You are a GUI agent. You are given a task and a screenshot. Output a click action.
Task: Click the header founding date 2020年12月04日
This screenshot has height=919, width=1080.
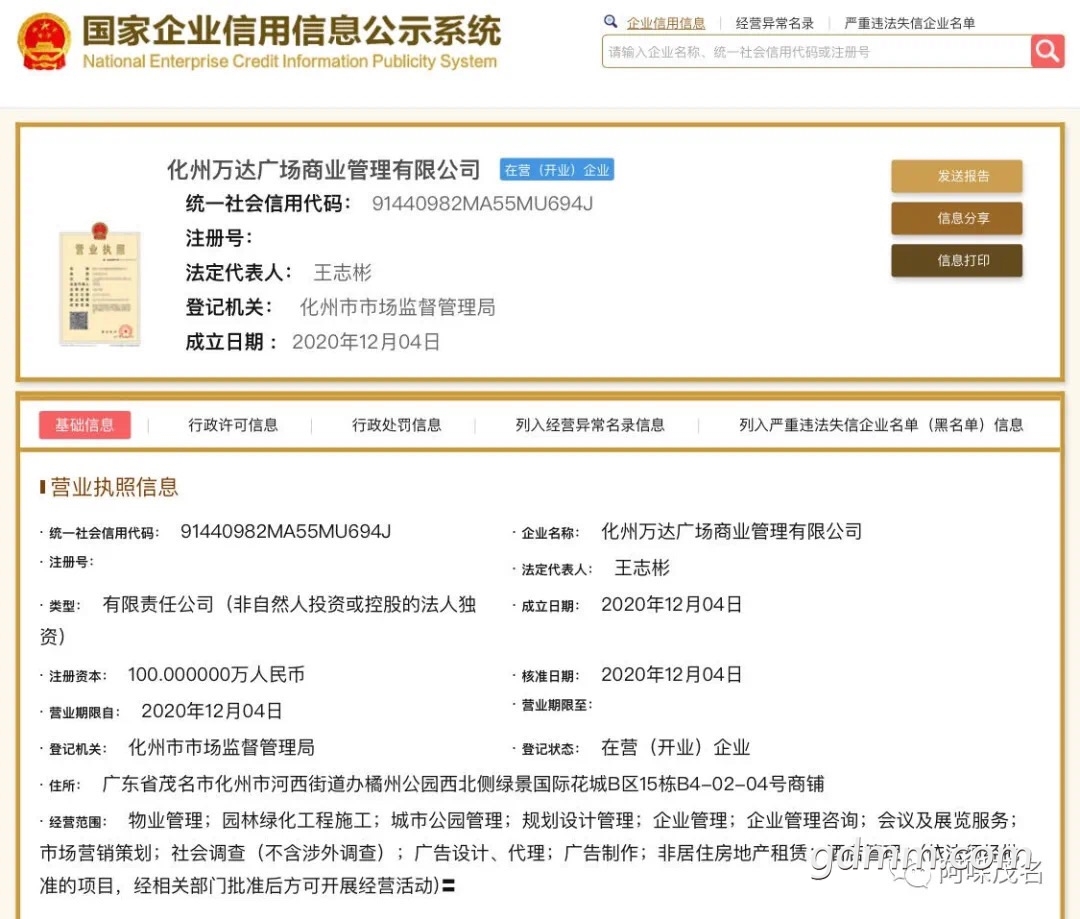click(366, 342)
